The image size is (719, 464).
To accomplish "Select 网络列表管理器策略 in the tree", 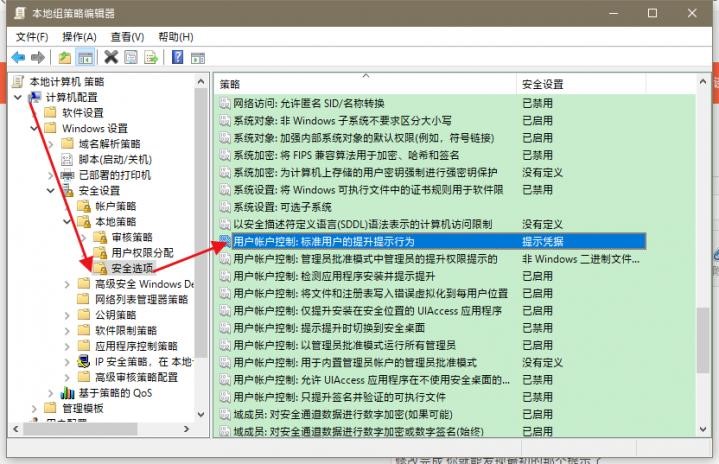I will [141, 299].
